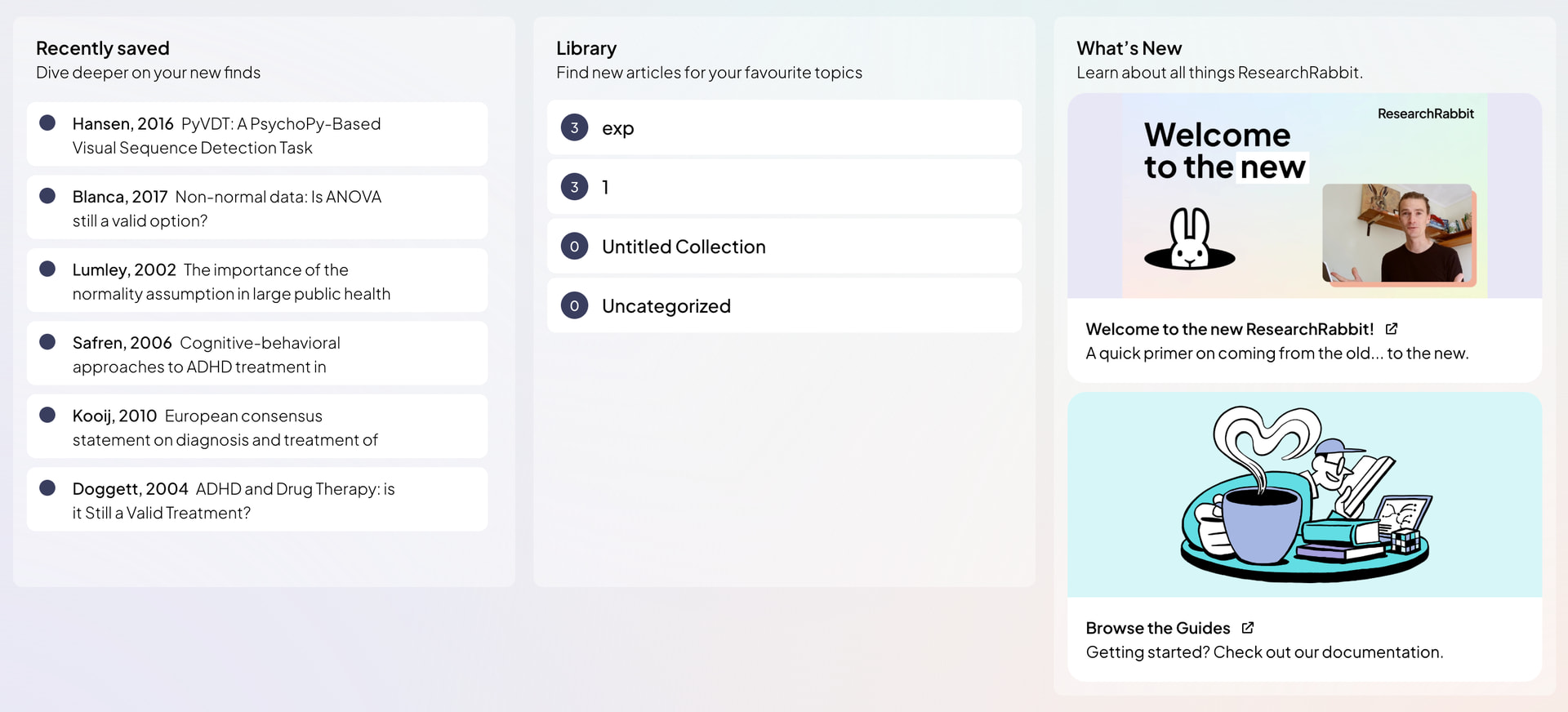Click the dot beside Doggett, 2004 paper
Screen dimensions: 1568x712
click(47, 488)
